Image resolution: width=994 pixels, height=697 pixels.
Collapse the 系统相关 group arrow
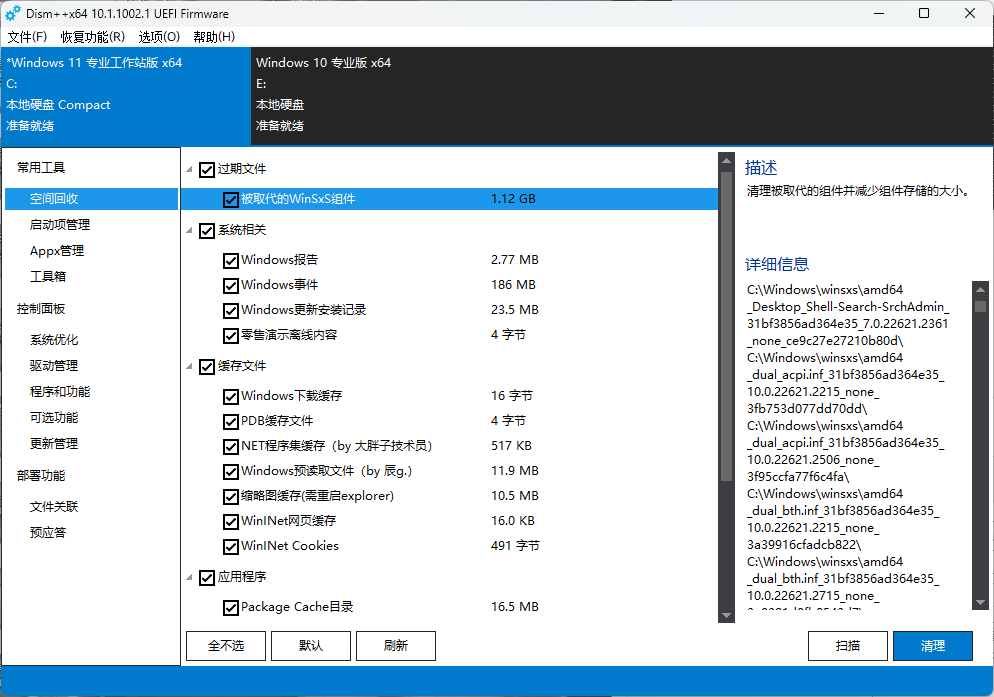pyautogui.click(x=190, y=230)
